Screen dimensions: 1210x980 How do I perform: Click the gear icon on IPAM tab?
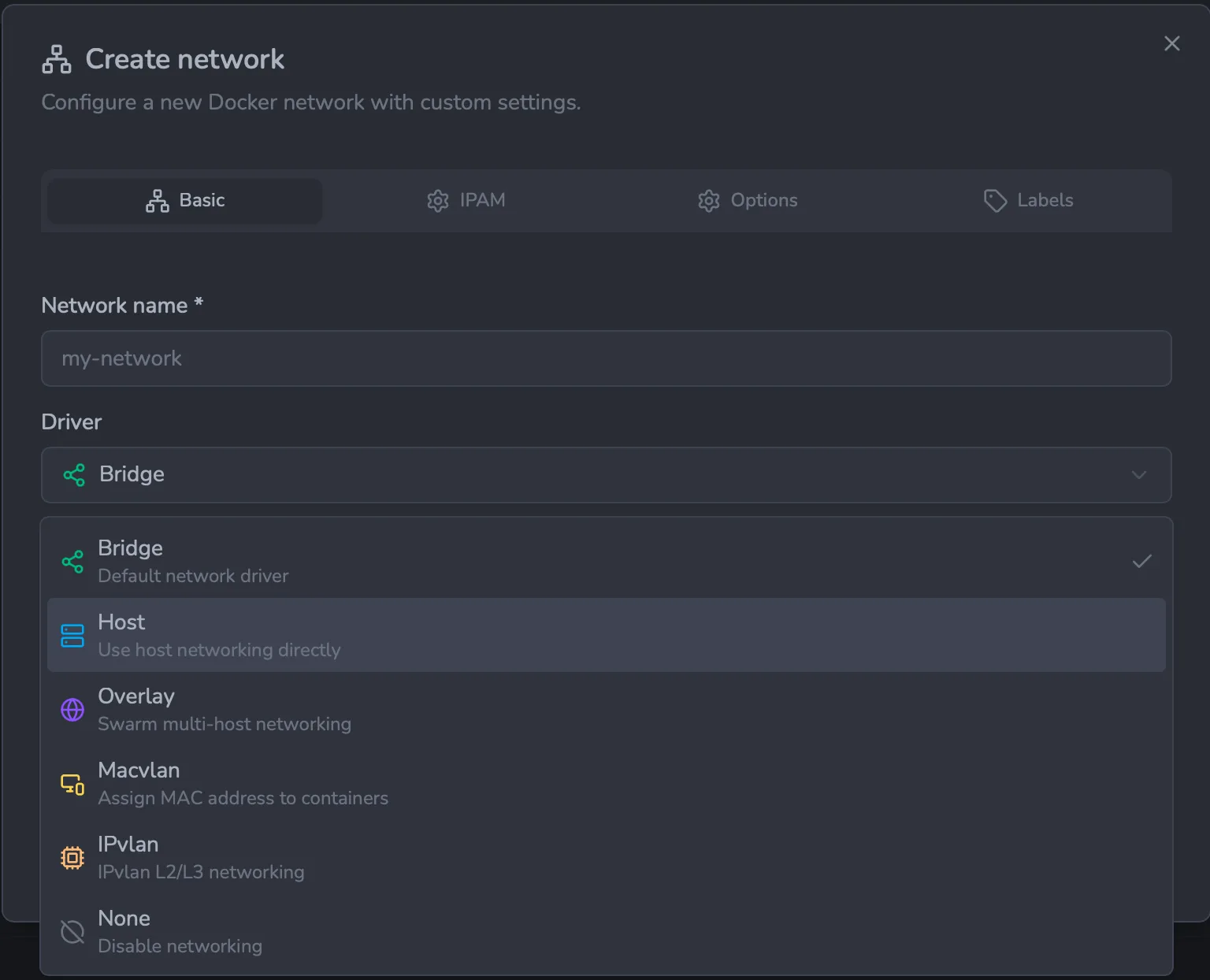click(438, 201)
